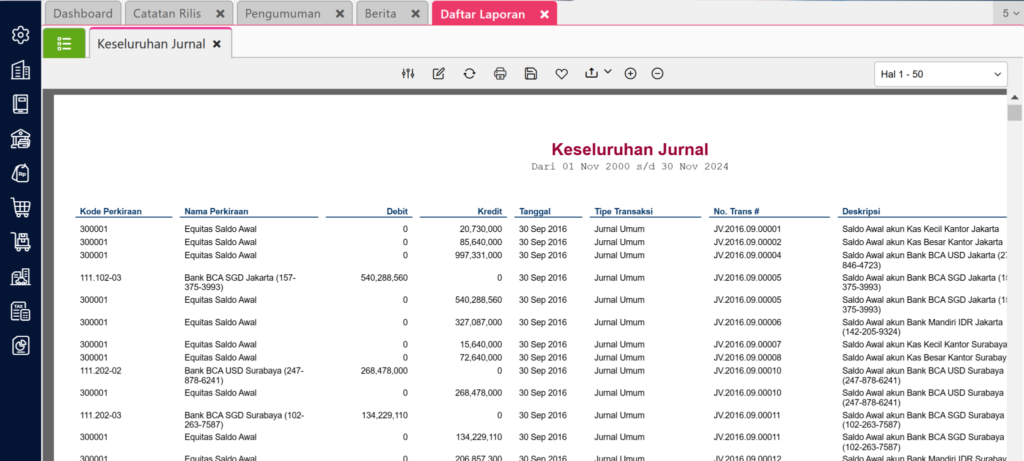Open the Company building module in sidebar
1024x461 pixels.
coord(21,70)
